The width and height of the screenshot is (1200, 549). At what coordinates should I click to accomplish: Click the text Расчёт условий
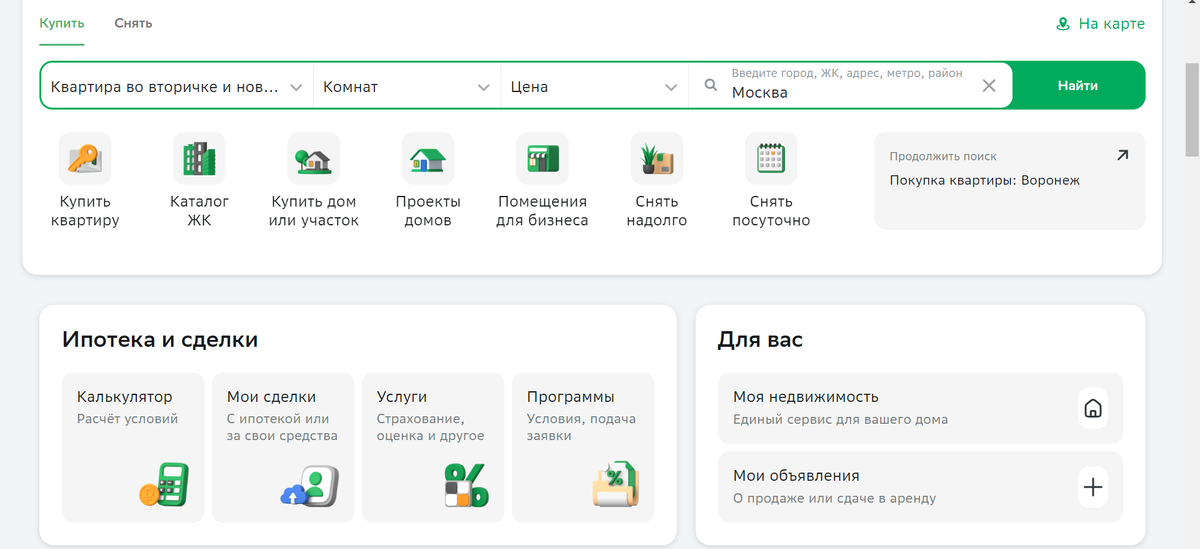(x=127, y=419)
